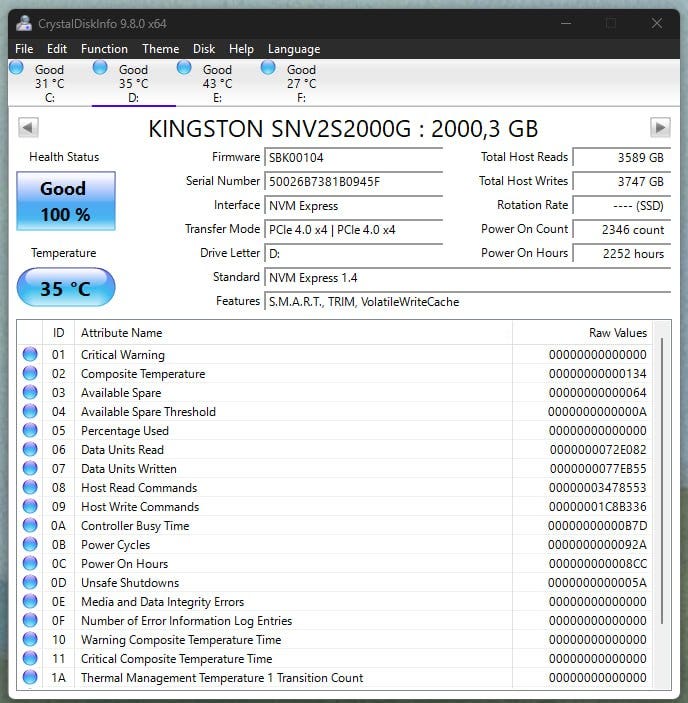Image resolution: width=688 pixels, height=703 pixels.
Task: Click the Attribute Name column header
Action: tap(294, 333)
